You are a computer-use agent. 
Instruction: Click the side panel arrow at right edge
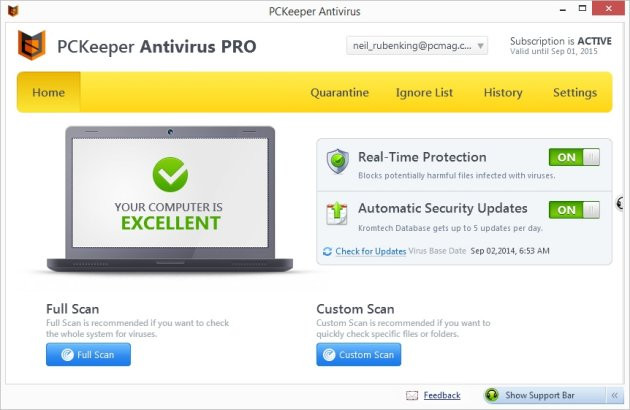click(621, 204)
